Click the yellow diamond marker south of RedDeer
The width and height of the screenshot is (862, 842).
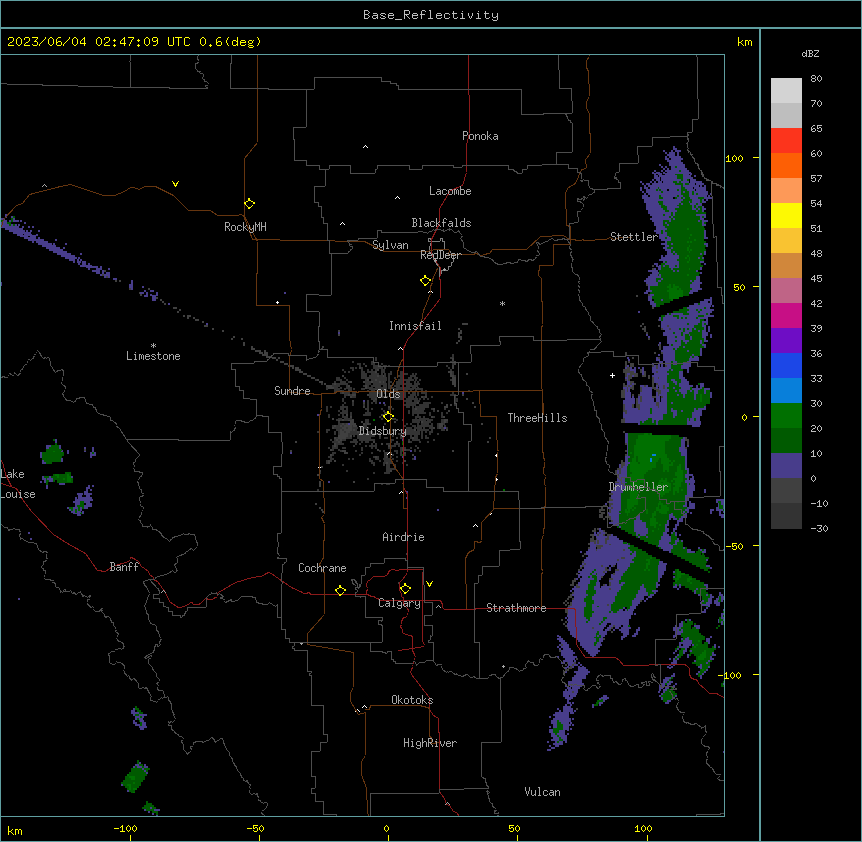(426, 281)
